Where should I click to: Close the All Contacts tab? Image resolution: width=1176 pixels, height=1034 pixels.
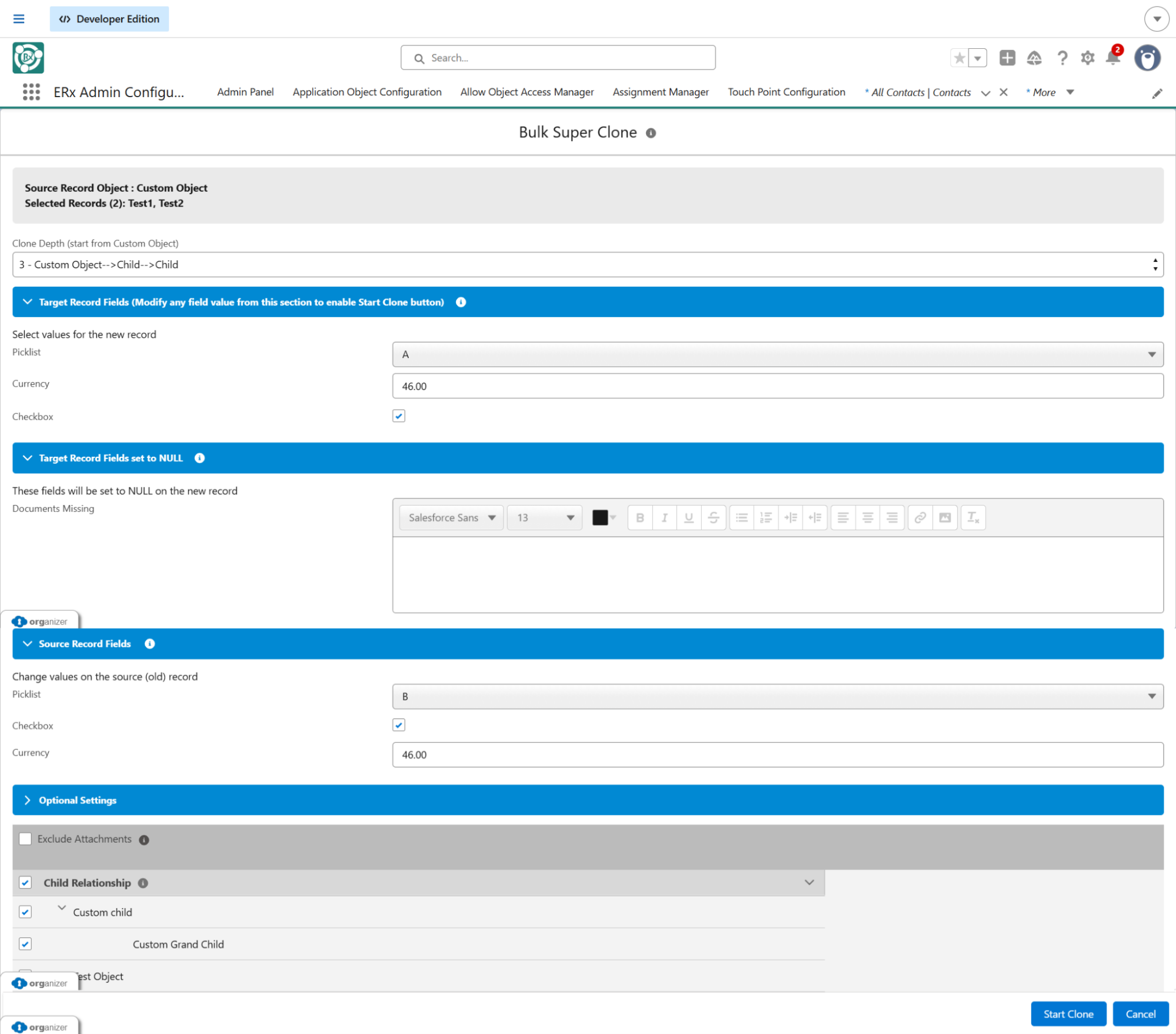(1004, 92)
